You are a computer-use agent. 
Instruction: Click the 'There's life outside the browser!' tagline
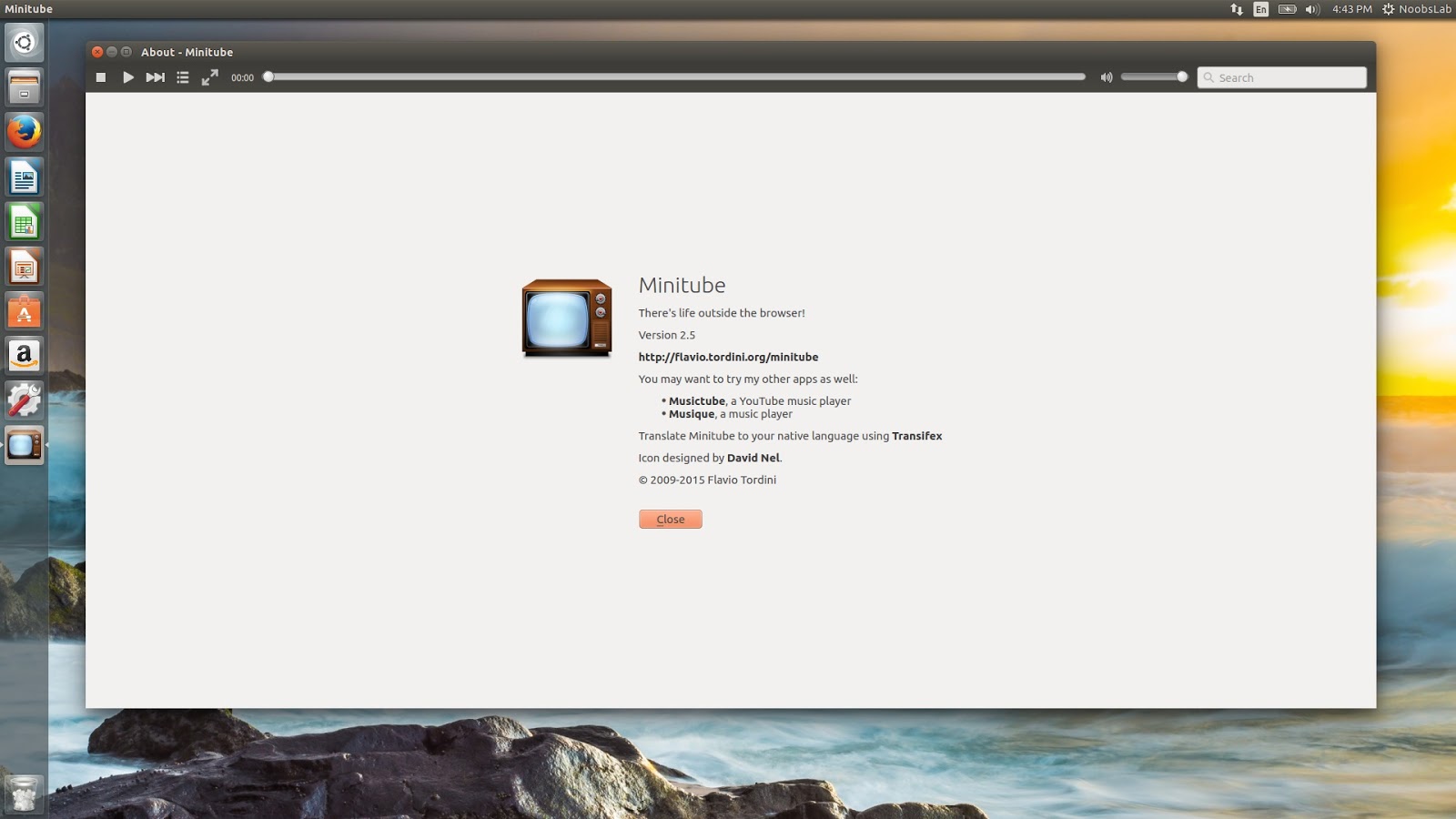(x=722, y=313)
